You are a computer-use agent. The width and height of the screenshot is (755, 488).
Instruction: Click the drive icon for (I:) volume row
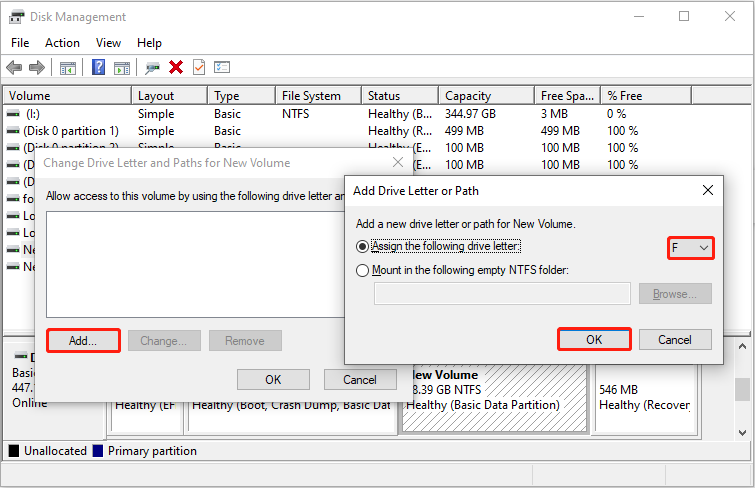[13, 114]
